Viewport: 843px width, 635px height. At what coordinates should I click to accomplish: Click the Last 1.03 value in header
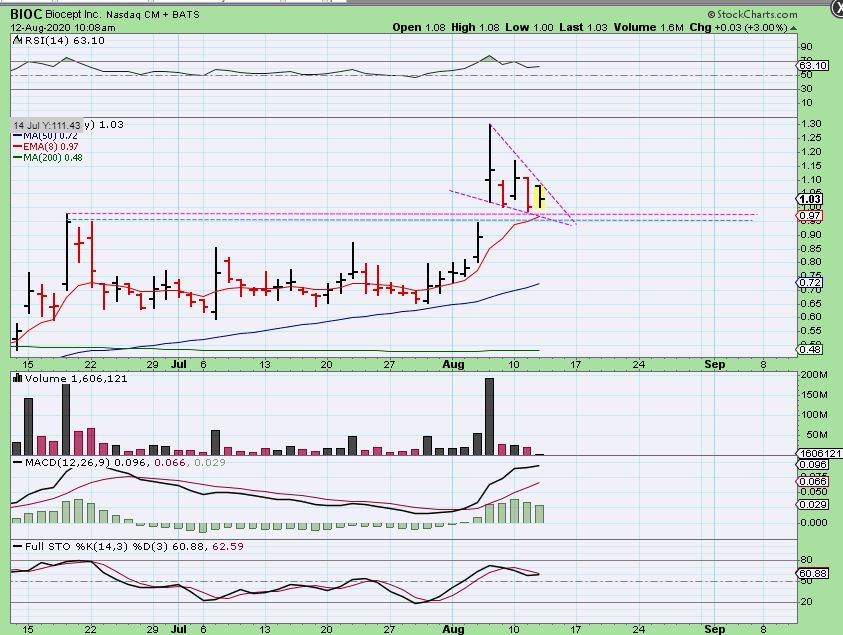point(583,27)
